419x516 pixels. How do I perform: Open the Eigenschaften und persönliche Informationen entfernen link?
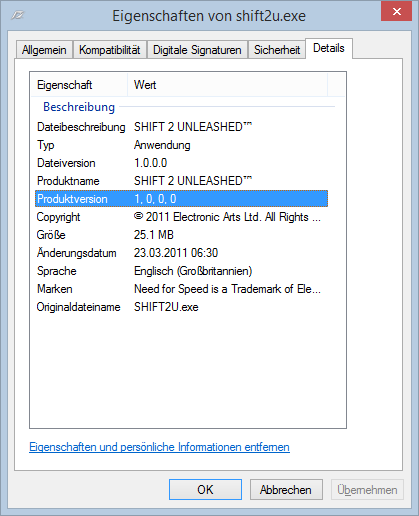[159, 447]
